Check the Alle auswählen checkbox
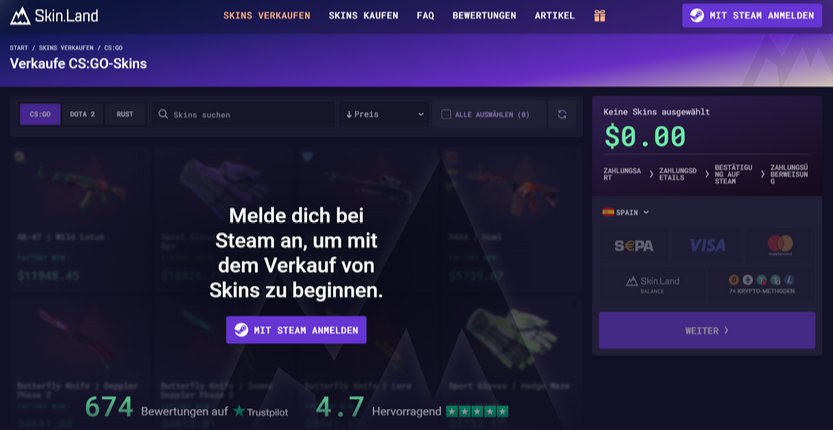The image size is (833, 430). (446, 114)
